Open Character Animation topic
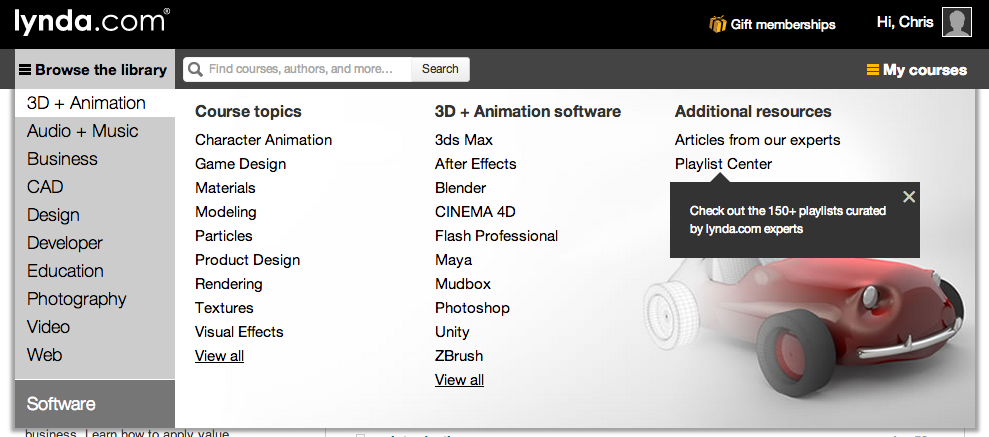989x437 pixels. tap(263, 140)
